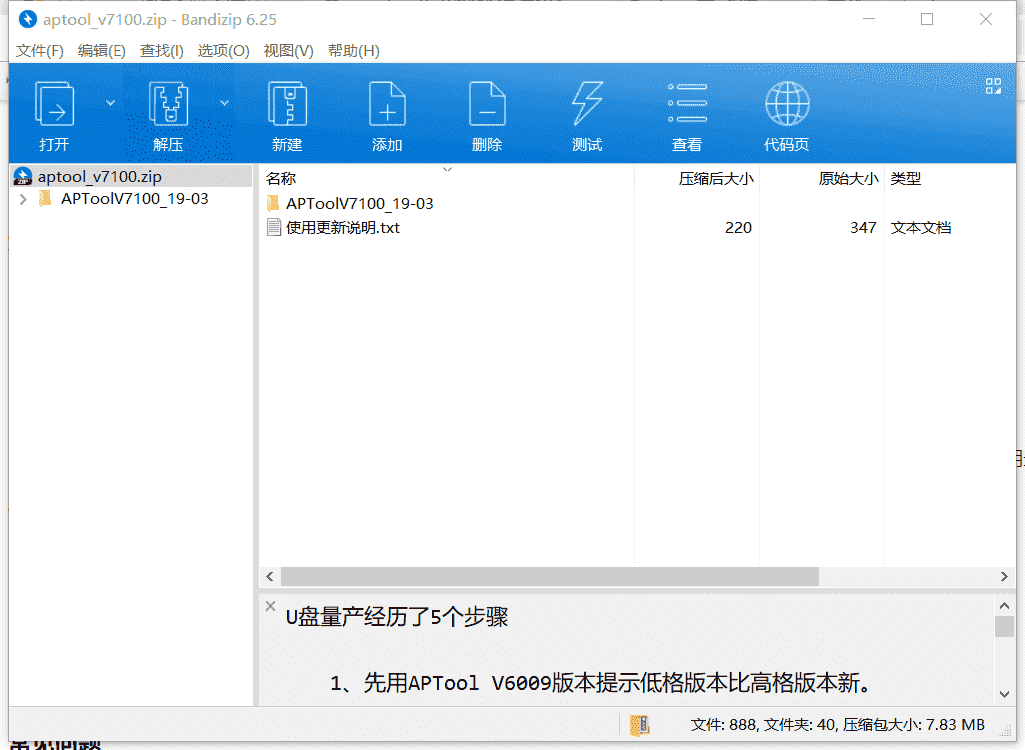Image resolution: width=1025 pixels, height=750 pixels.
Task: Open the 查找(I) menu
Action: [x=161, y=50]
